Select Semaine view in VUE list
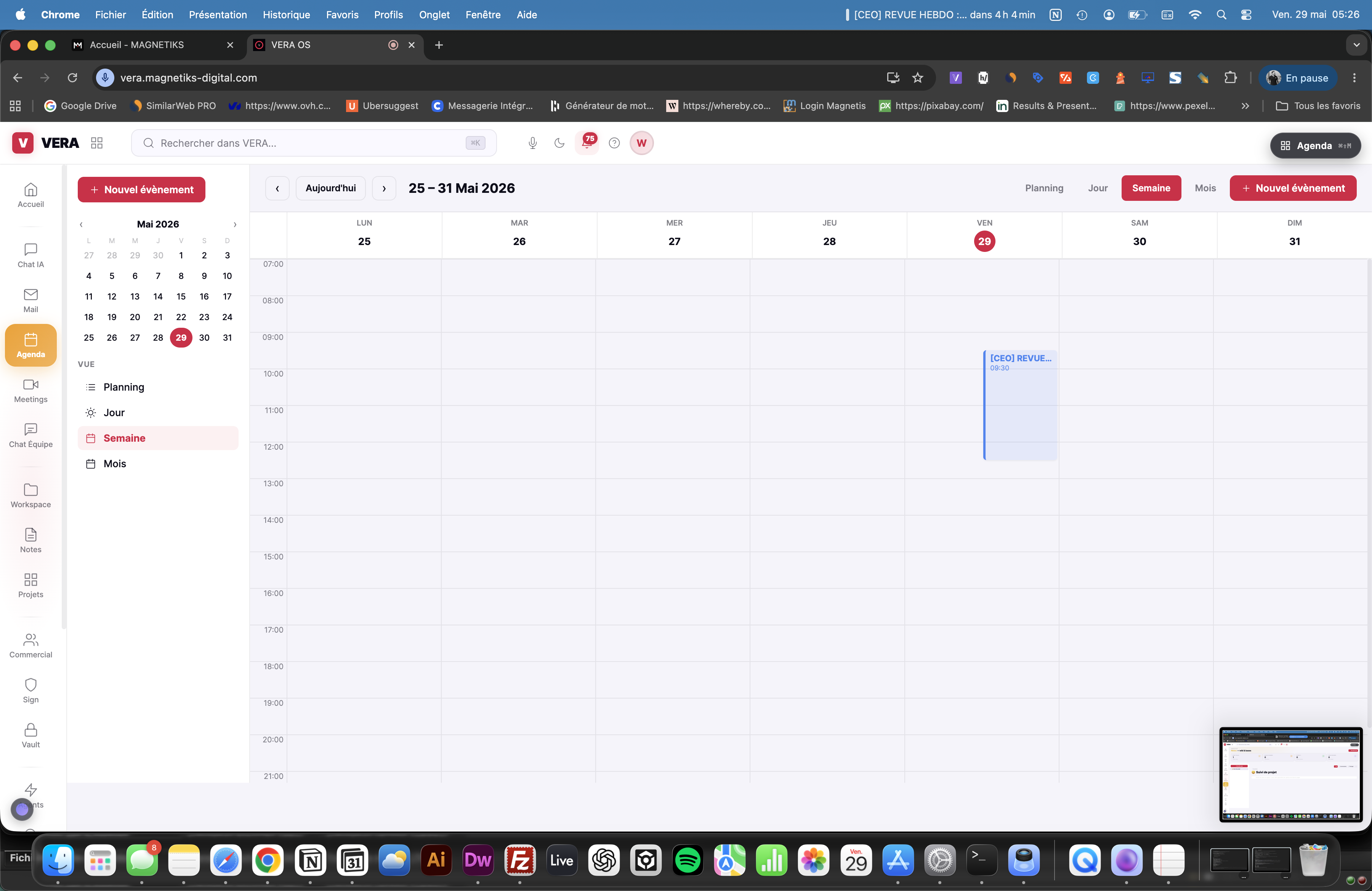Viewport: 1372px width, 891px height. tap(158, 438)
